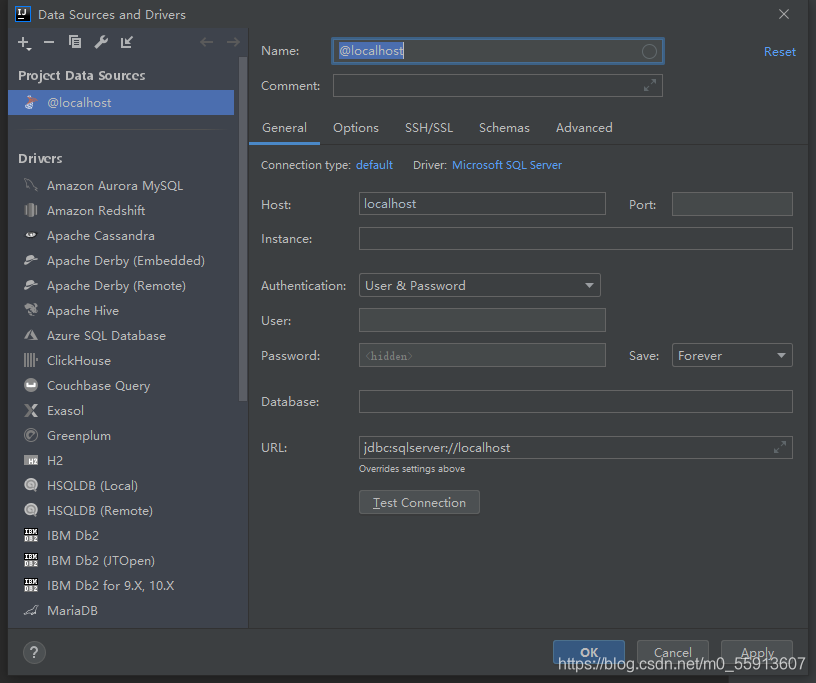This screenshot has width=816, height=683.
Task: Expand the URL field with the arrows icon
Action: pos(780,447)
